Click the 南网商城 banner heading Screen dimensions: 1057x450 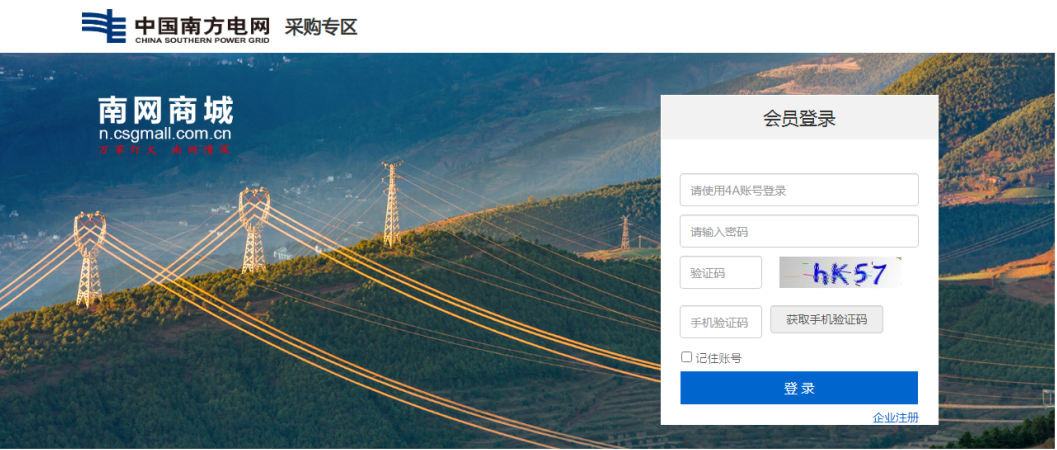[165, 110]
